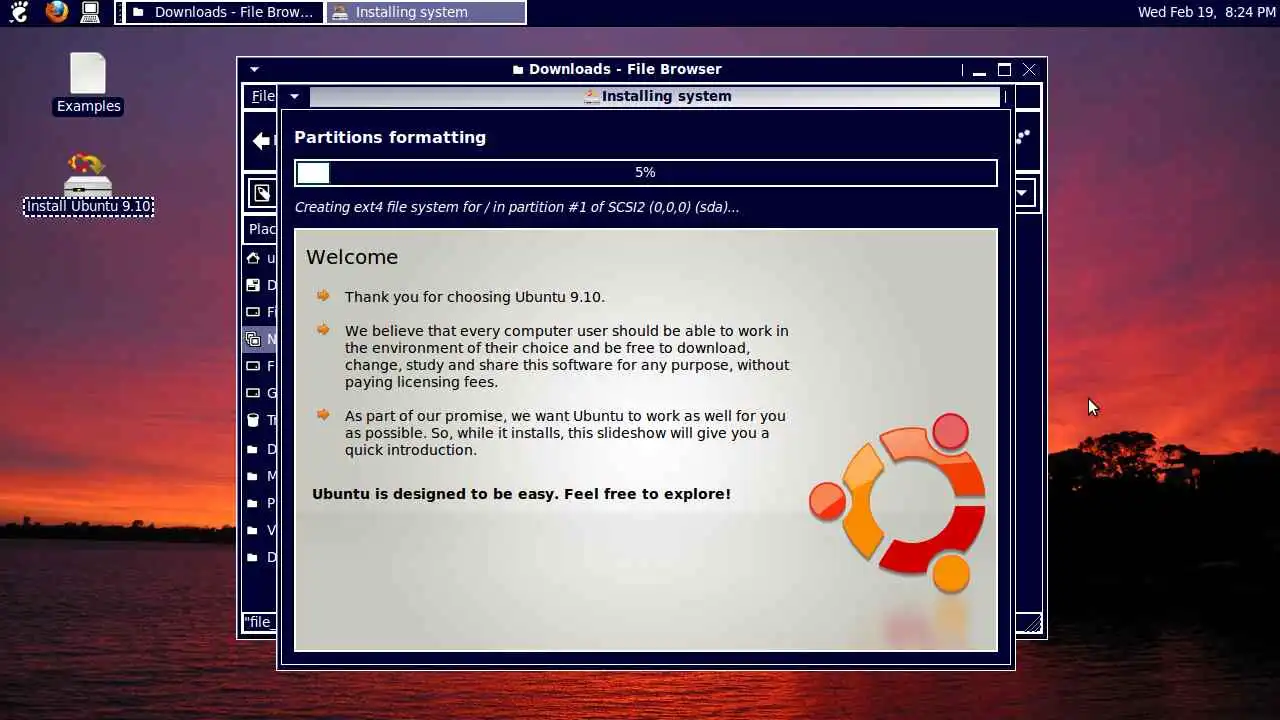1280x720 pixels.
Task: Open the home folder in Places sidebar
Action: [x=260, y=258]
